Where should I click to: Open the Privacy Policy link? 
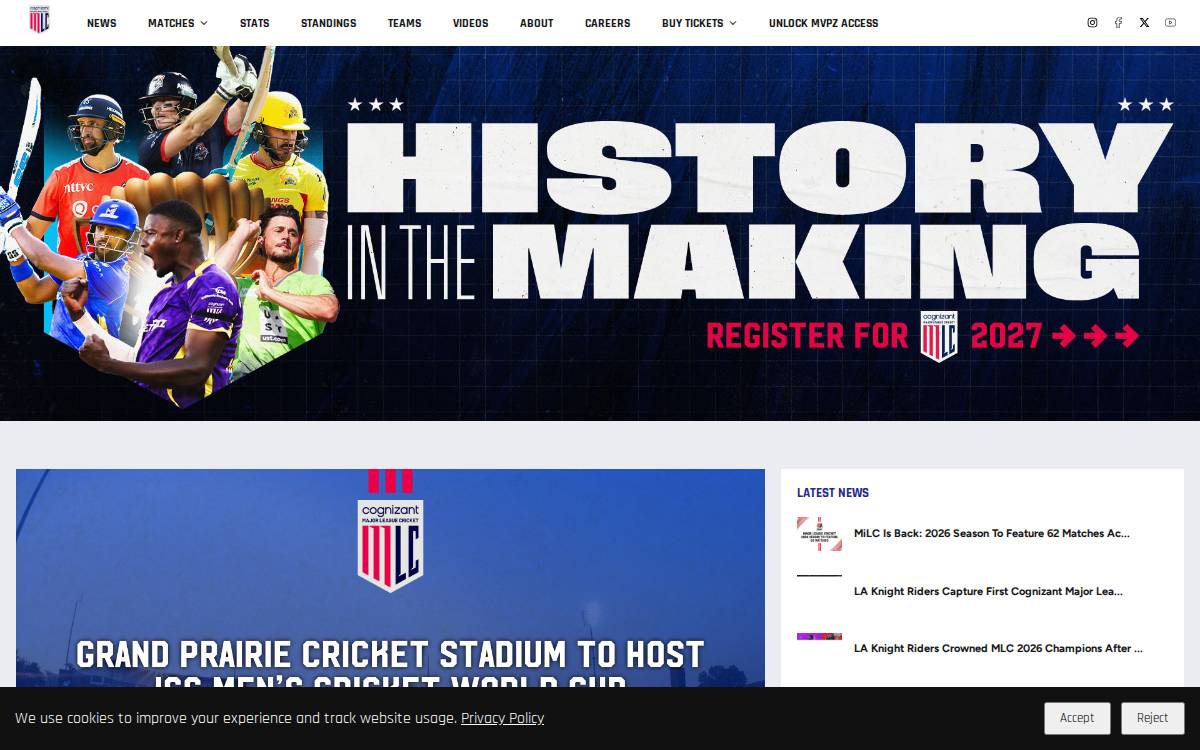point(502,718)
